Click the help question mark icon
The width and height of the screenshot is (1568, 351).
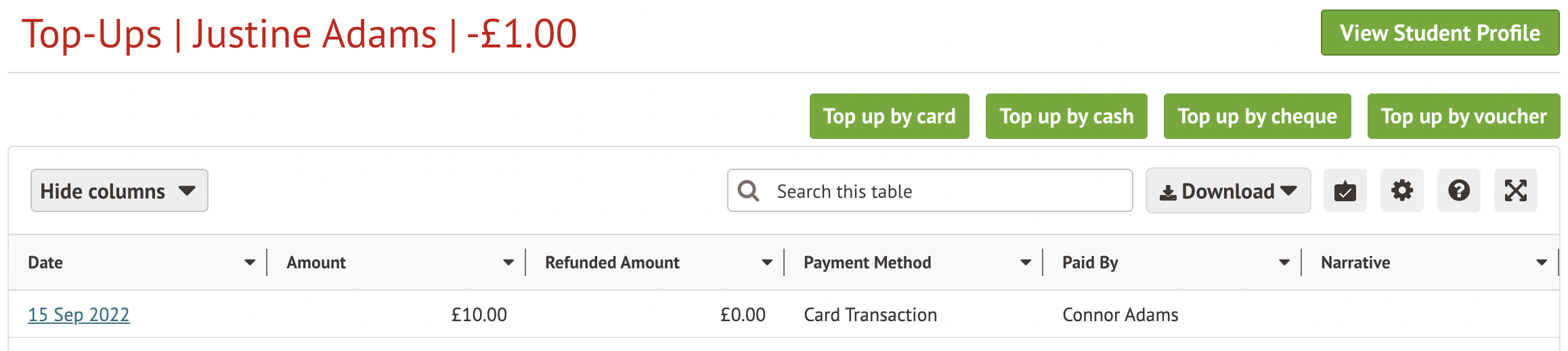(1458, 191)
